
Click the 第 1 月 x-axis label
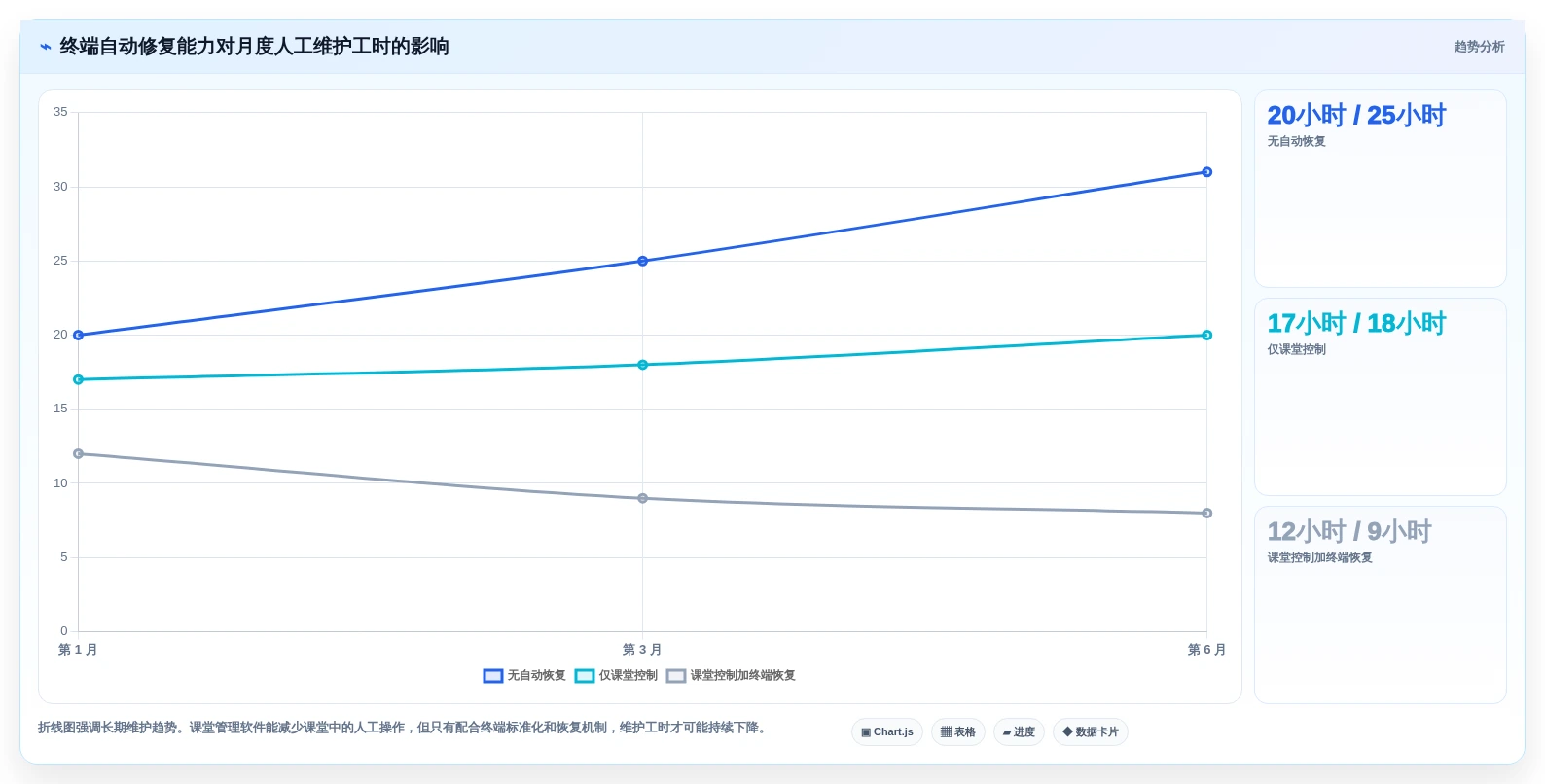78,650
